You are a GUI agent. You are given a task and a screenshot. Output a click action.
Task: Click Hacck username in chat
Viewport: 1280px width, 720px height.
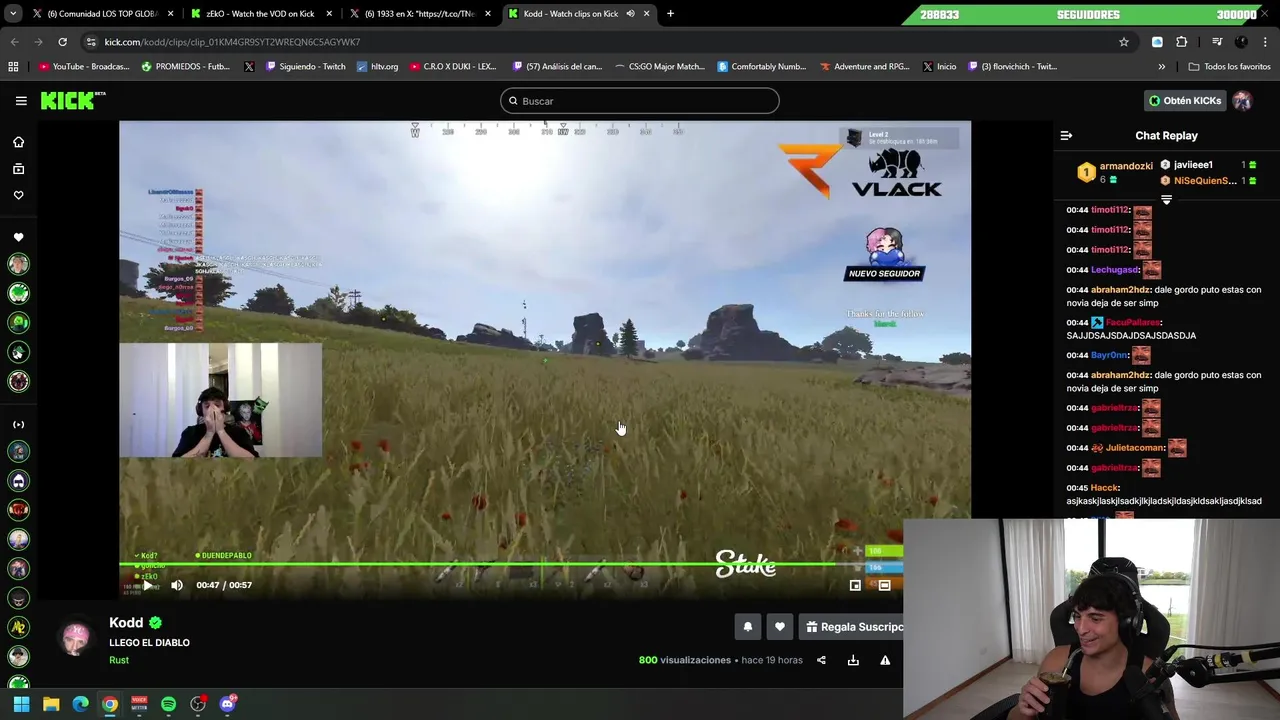(x=1104, y=488)
